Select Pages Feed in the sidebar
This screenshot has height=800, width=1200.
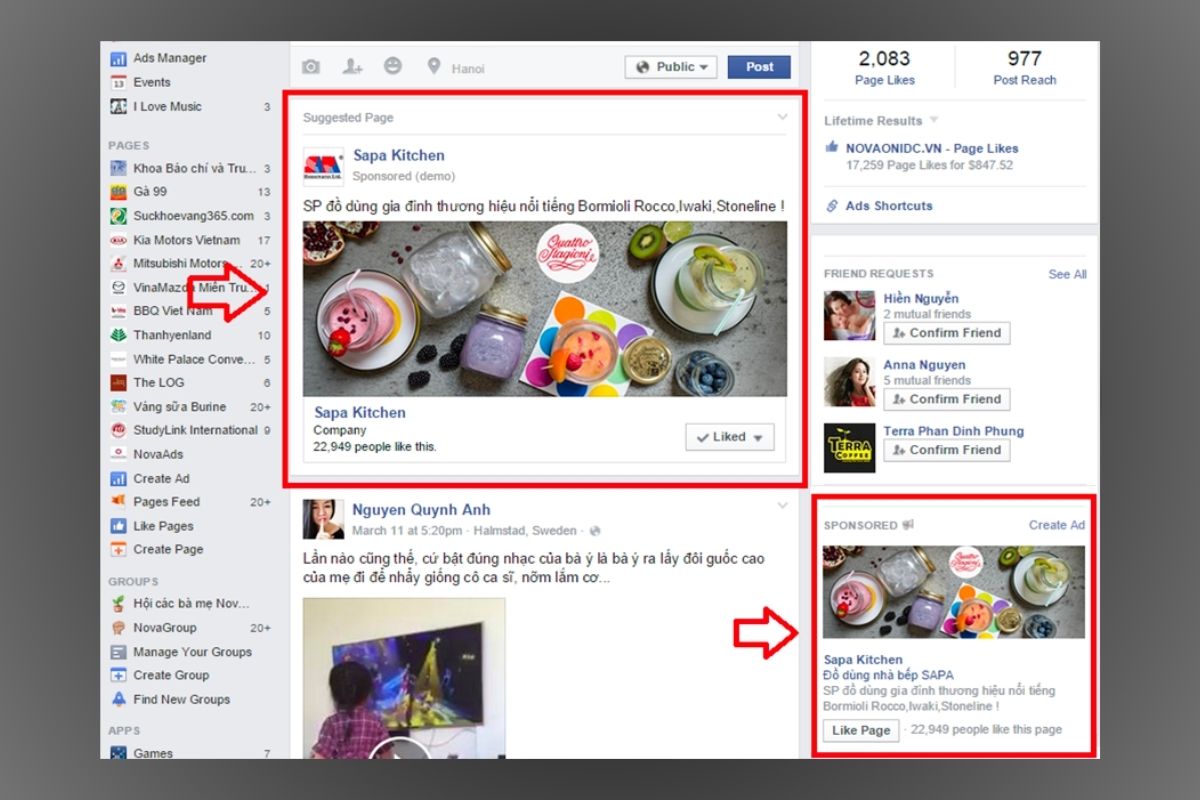tap(164, 502)
